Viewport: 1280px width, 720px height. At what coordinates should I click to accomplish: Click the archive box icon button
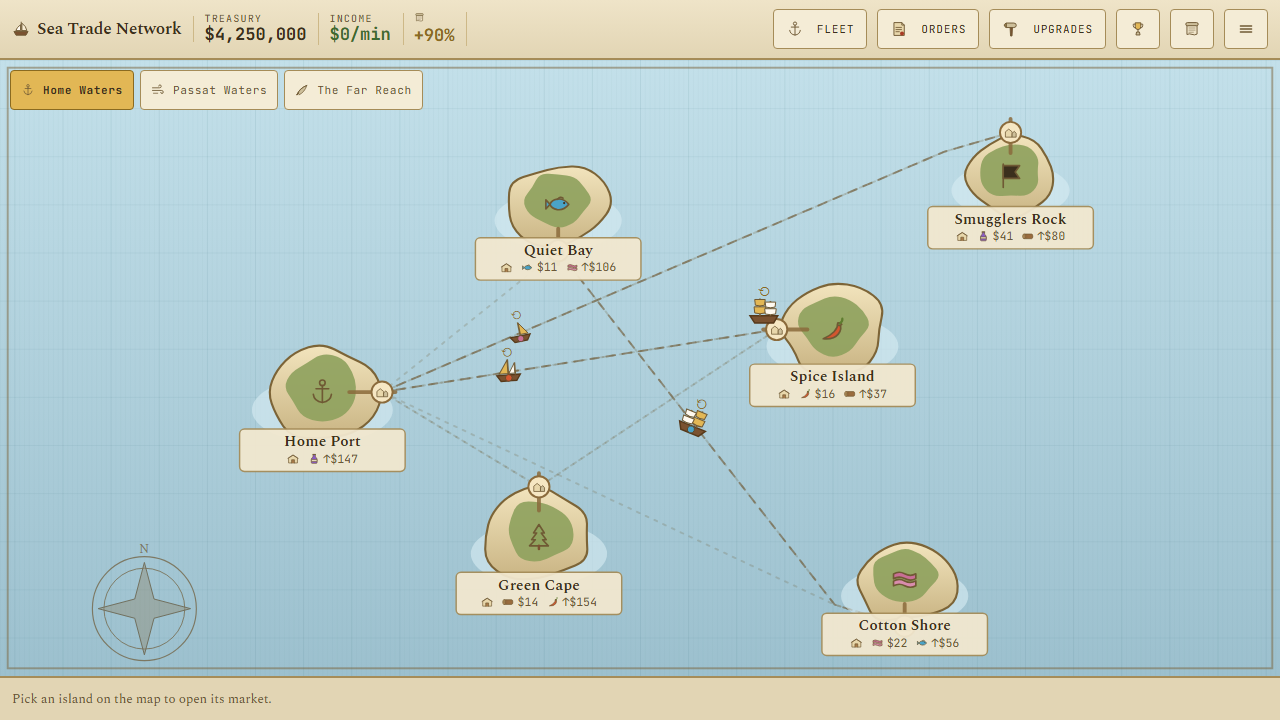1192,29
